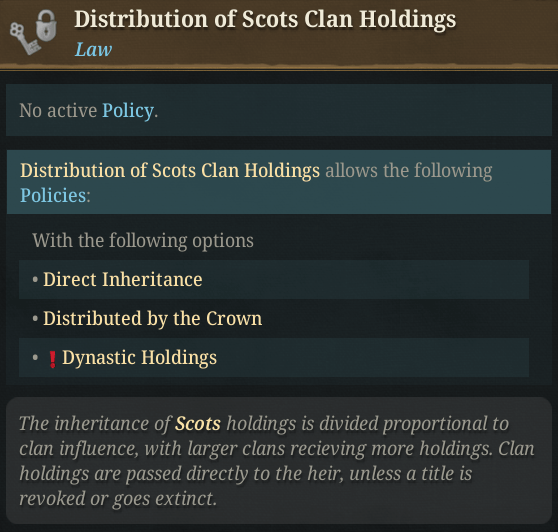This screenshot has width=558, height=532.
Task: Open the blue Law category link
Action: pos(93,49)
